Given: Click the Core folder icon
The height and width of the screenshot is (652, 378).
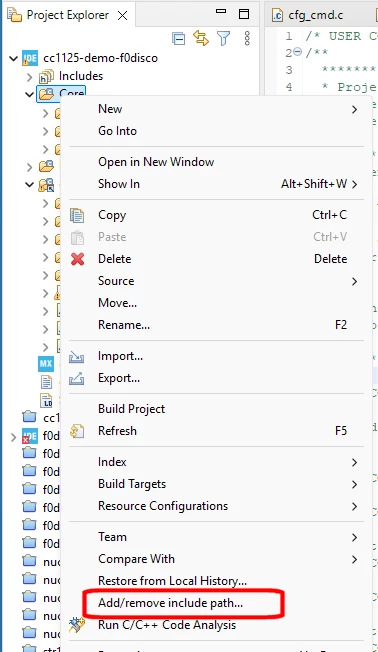Looking at the screenshot, I should pyautogui.click(x=46, y=94).
